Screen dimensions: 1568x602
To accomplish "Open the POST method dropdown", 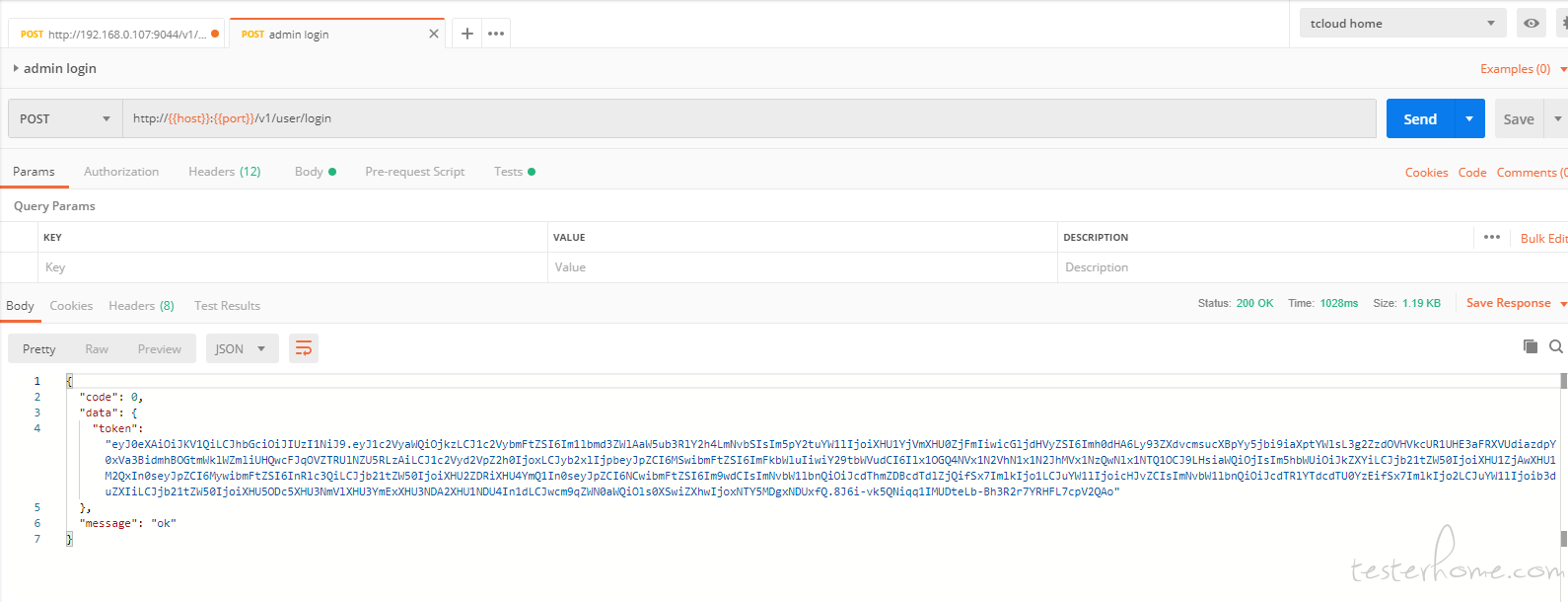I will click(65, 118).
